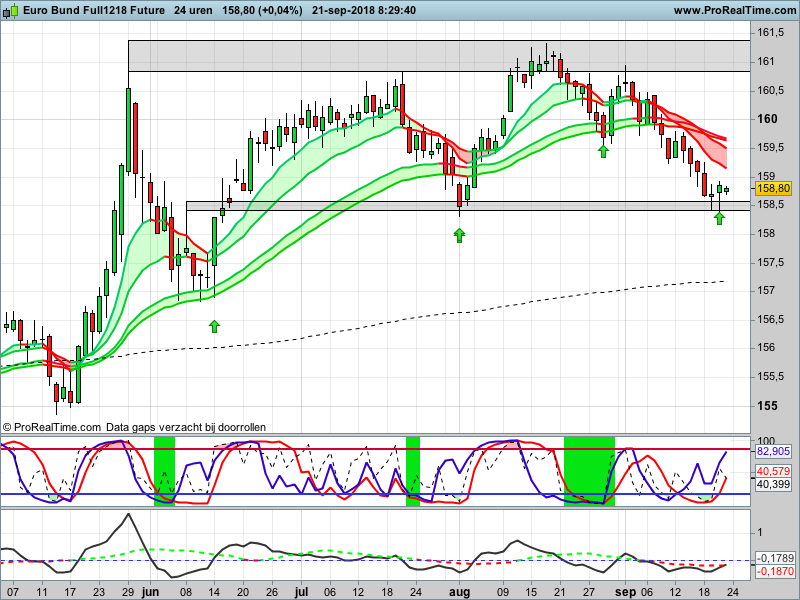
Task: Click the -0,1789 value in bottom panel
Action: coord(774,558)
